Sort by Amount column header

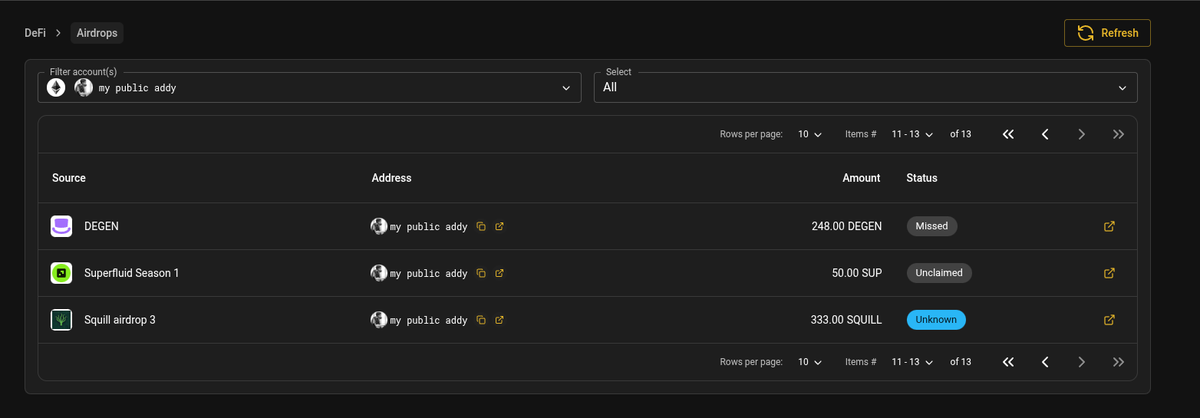click(x=861, y=178)
